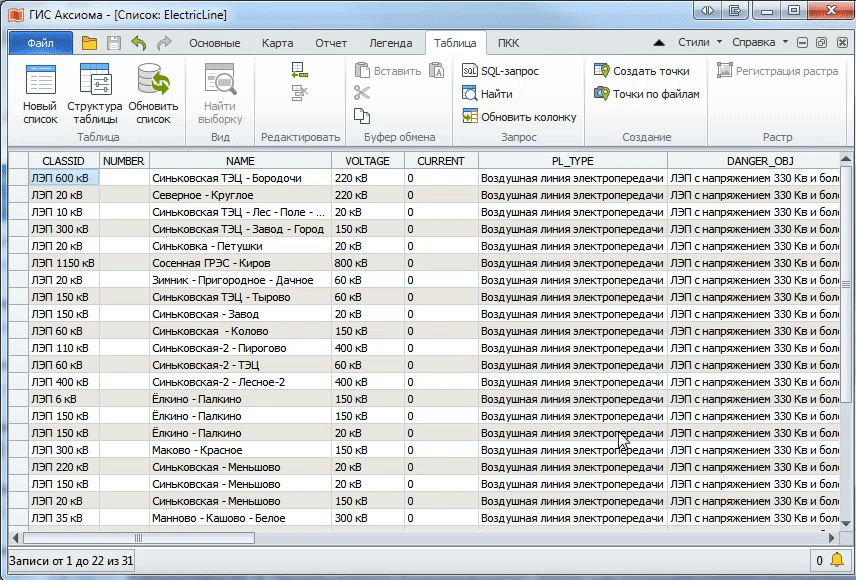Switch to the Карта tab
Image resolution: width=856 pixels, height=580 pixels.
[277, 43]
